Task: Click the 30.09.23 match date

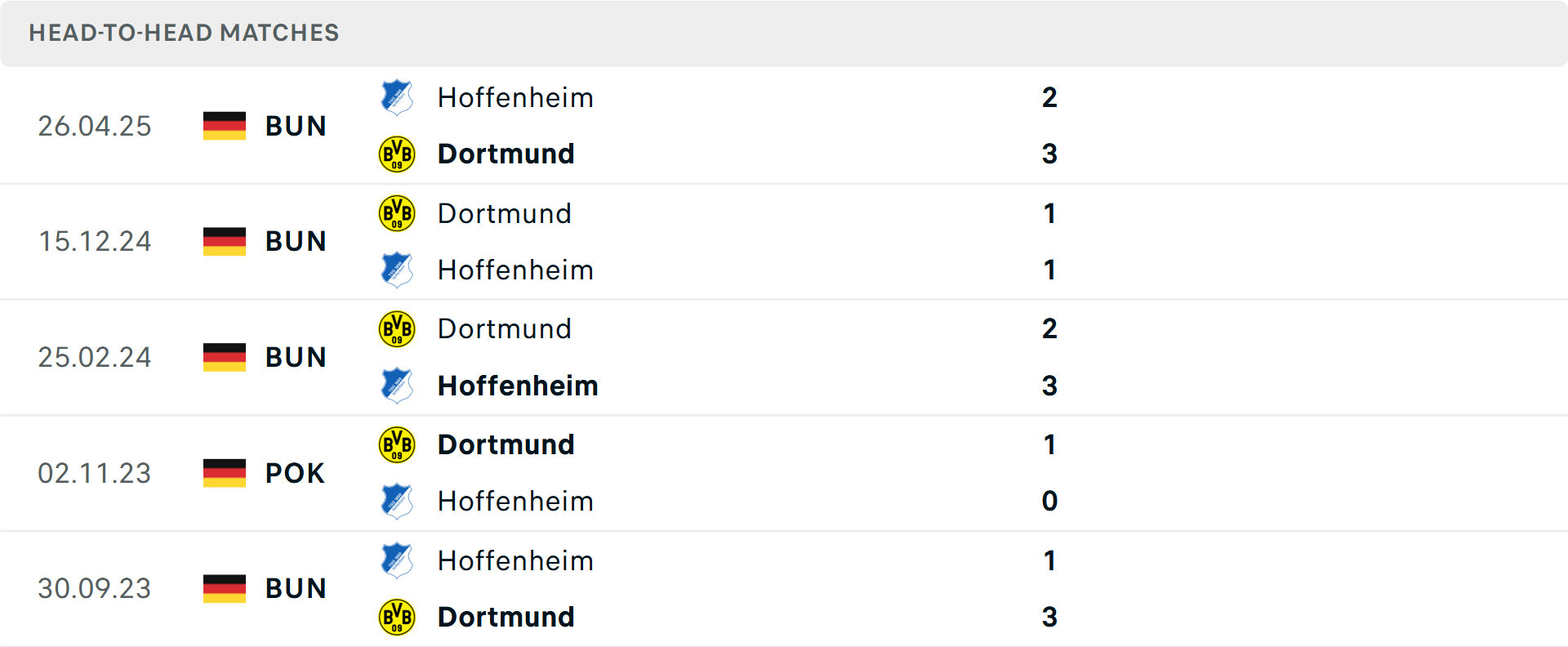Action: pyautogui.click(x=94, y=588)
